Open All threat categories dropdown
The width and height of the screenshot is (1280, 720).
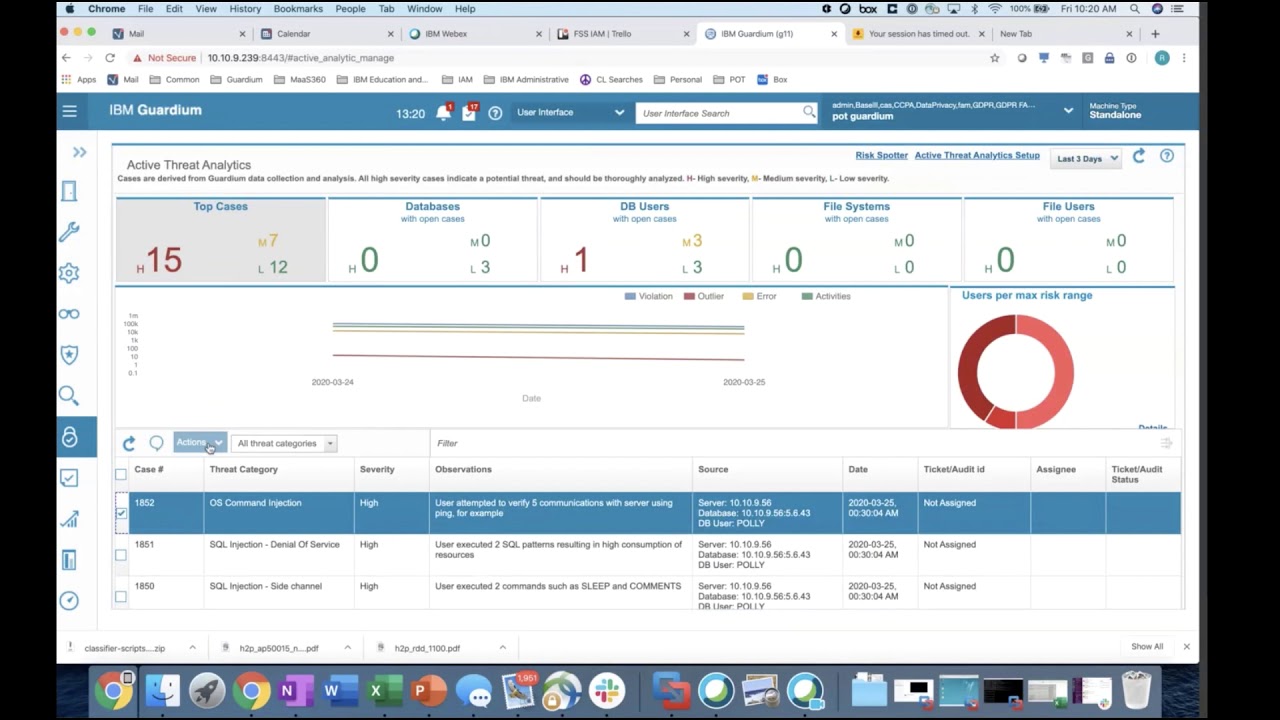(x=284, y=443)
